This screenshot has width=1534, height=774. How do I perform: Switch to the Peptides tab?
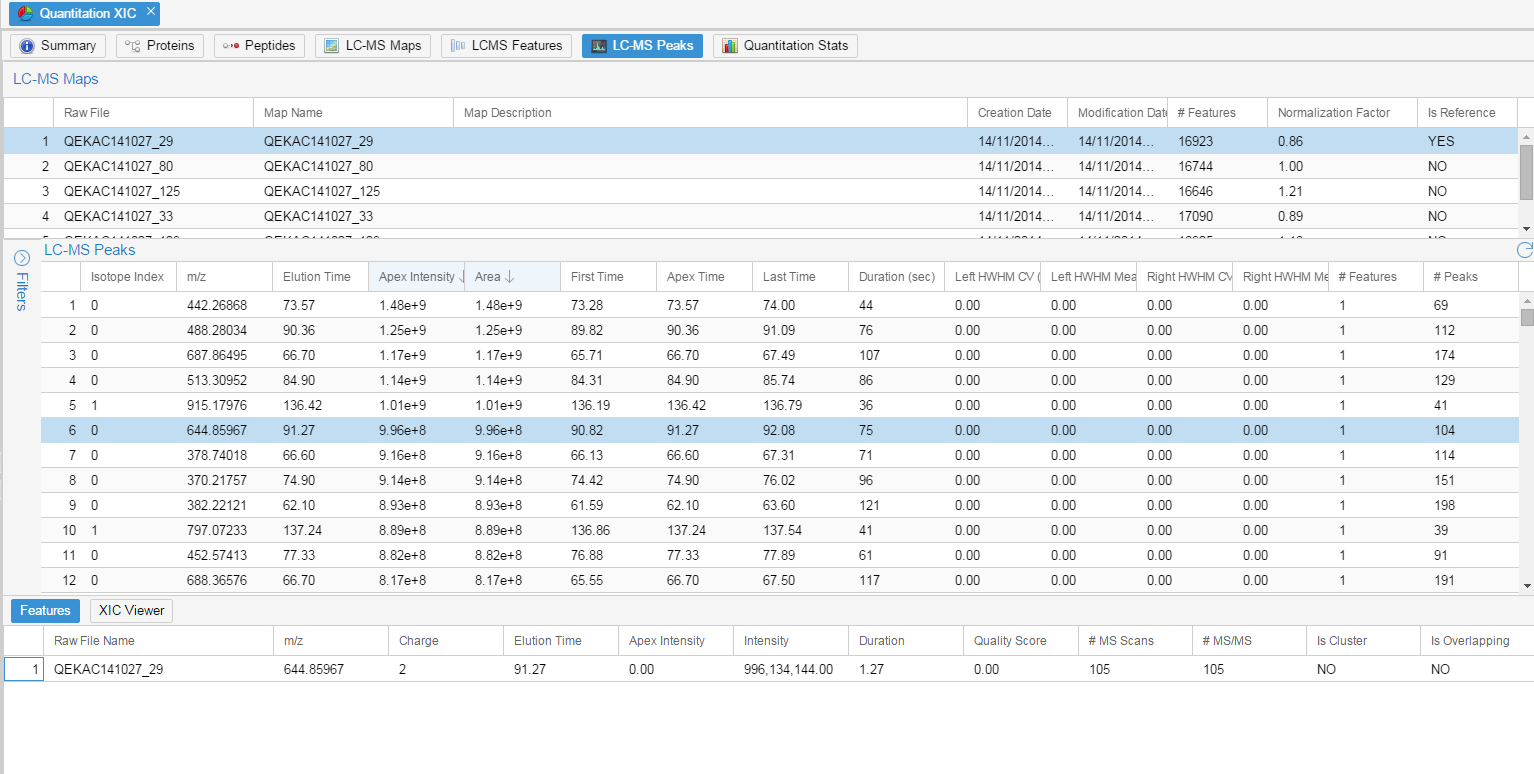click(x=260, y=46)
